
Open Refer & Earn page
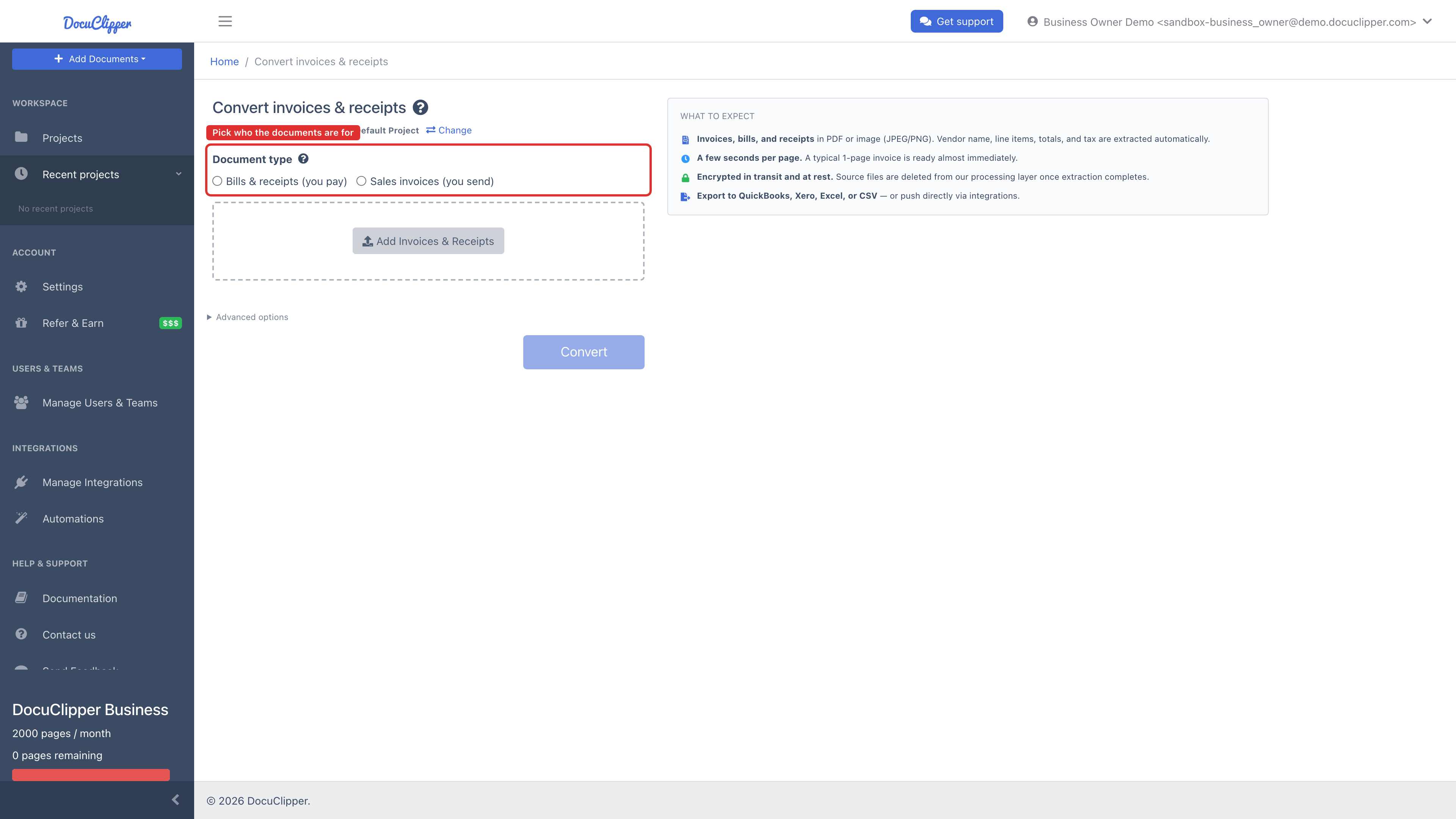coord(97,323)
